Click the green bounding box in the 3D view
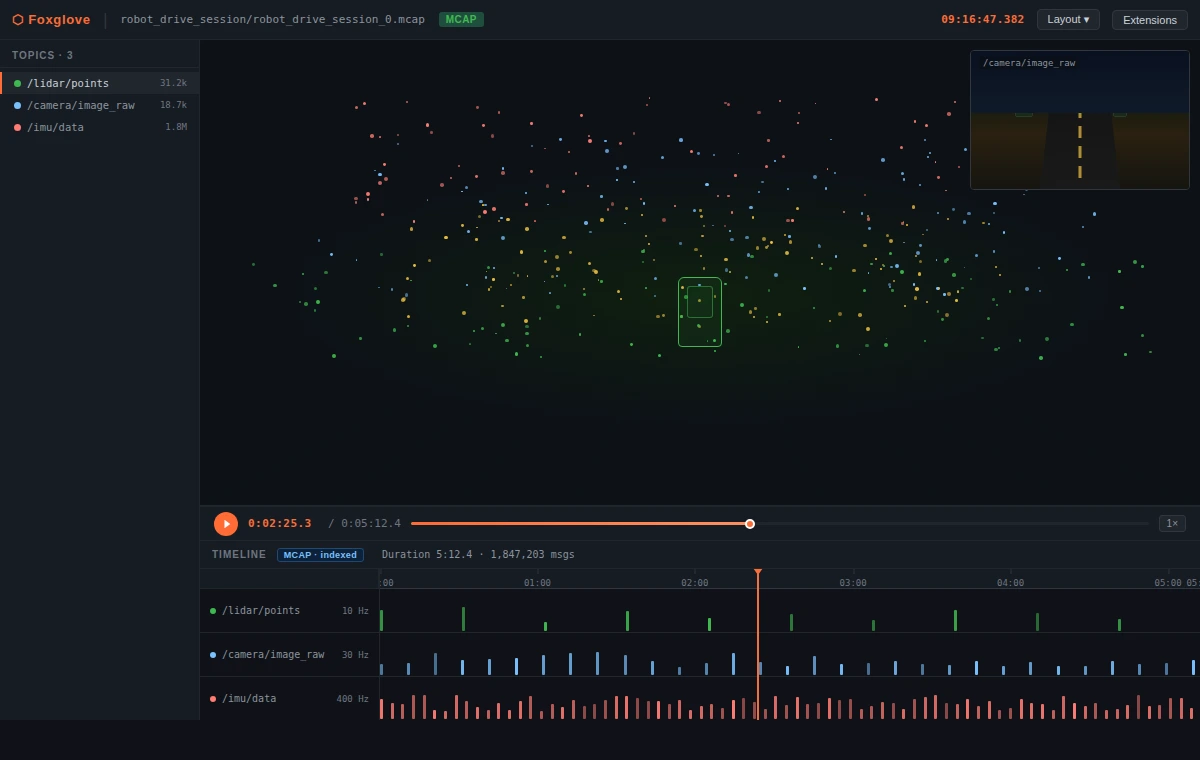1200x760 pixels. coord(700,312)
